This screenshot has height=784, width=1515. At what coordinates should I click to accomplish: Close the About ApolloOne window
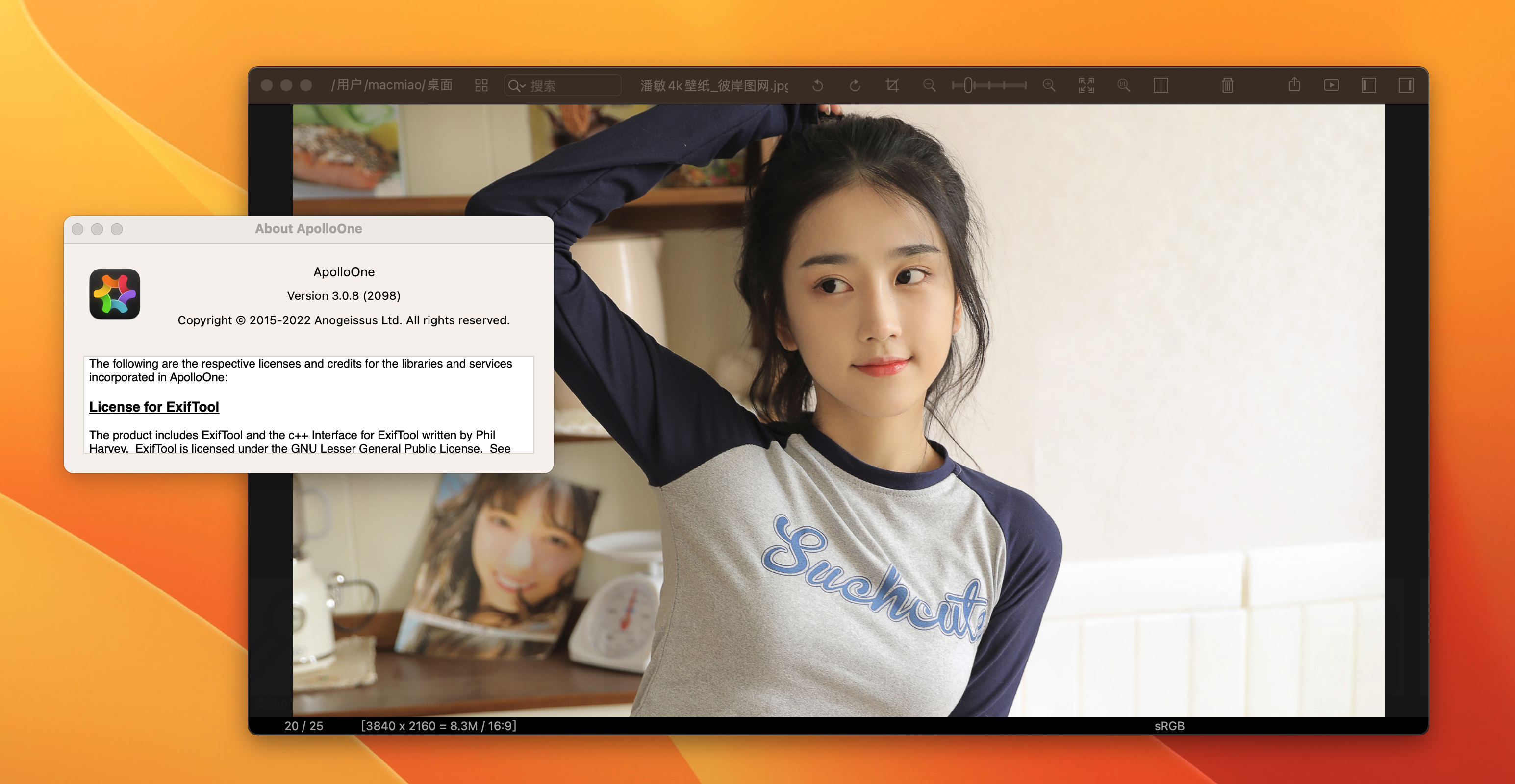[77, 229]
